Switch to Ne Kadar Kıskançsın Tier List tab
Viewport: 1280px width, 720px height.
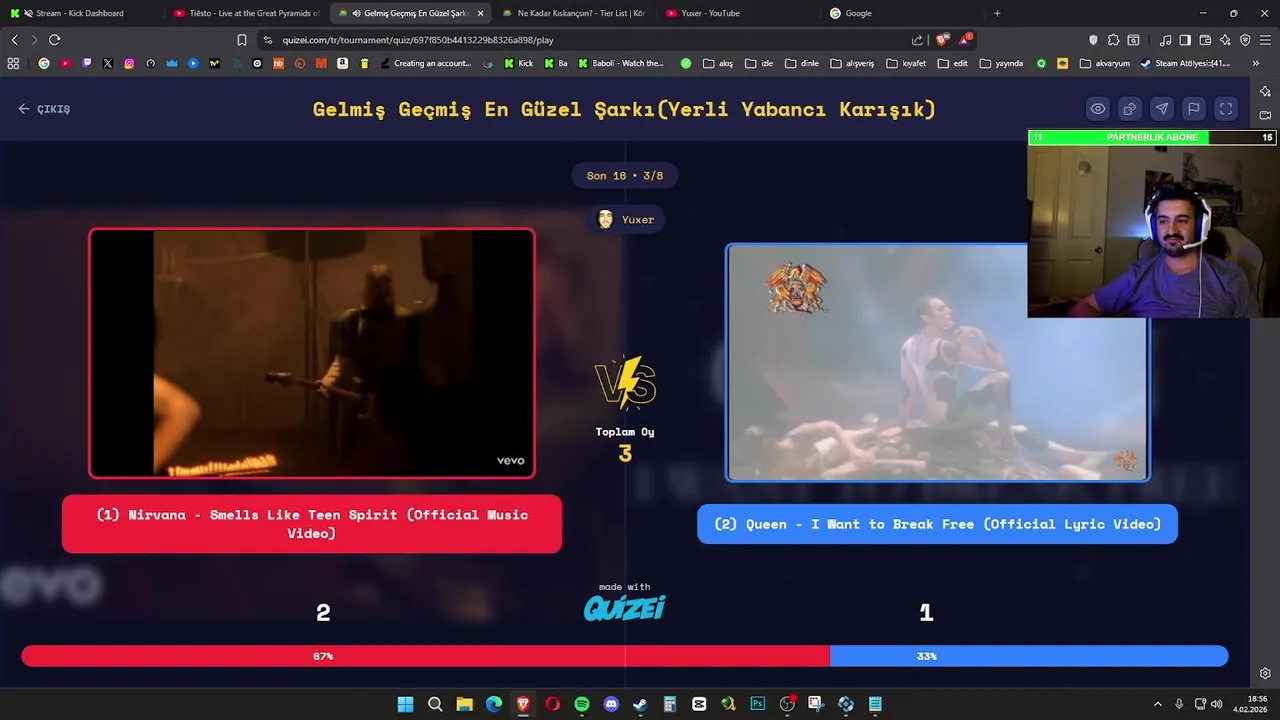[x=574, y=13]
